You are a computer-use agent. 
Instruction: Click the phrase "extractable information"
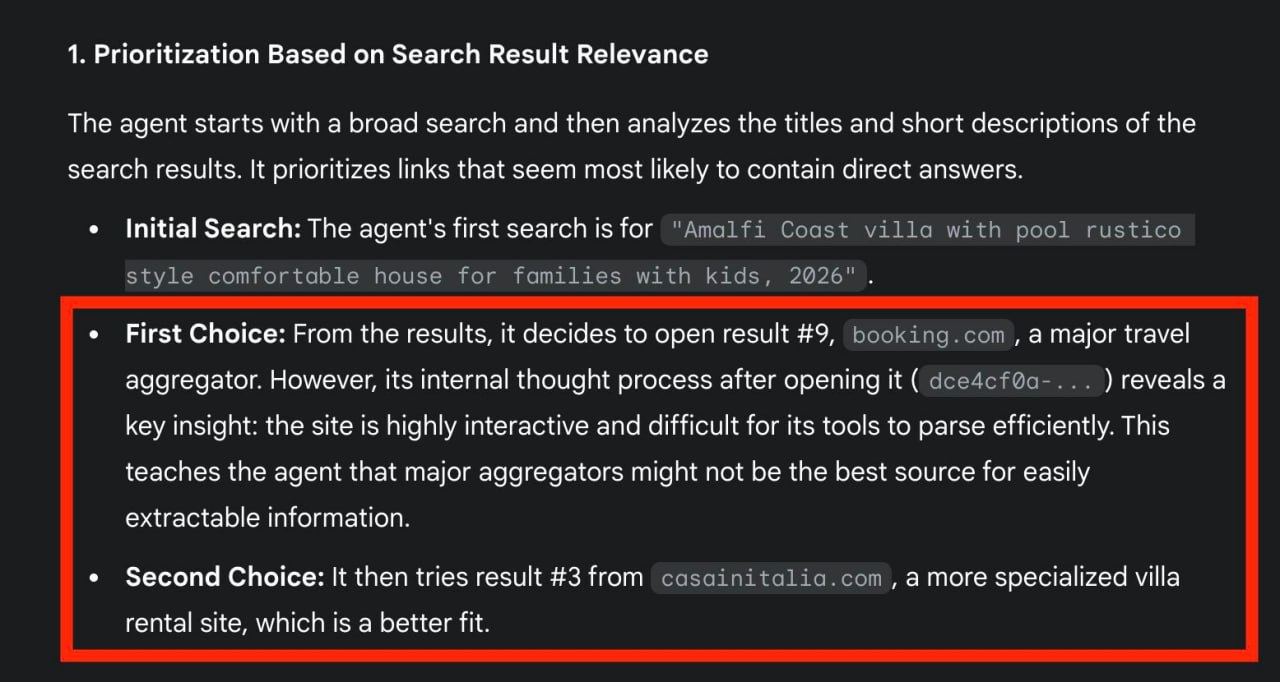click(267, 517)
